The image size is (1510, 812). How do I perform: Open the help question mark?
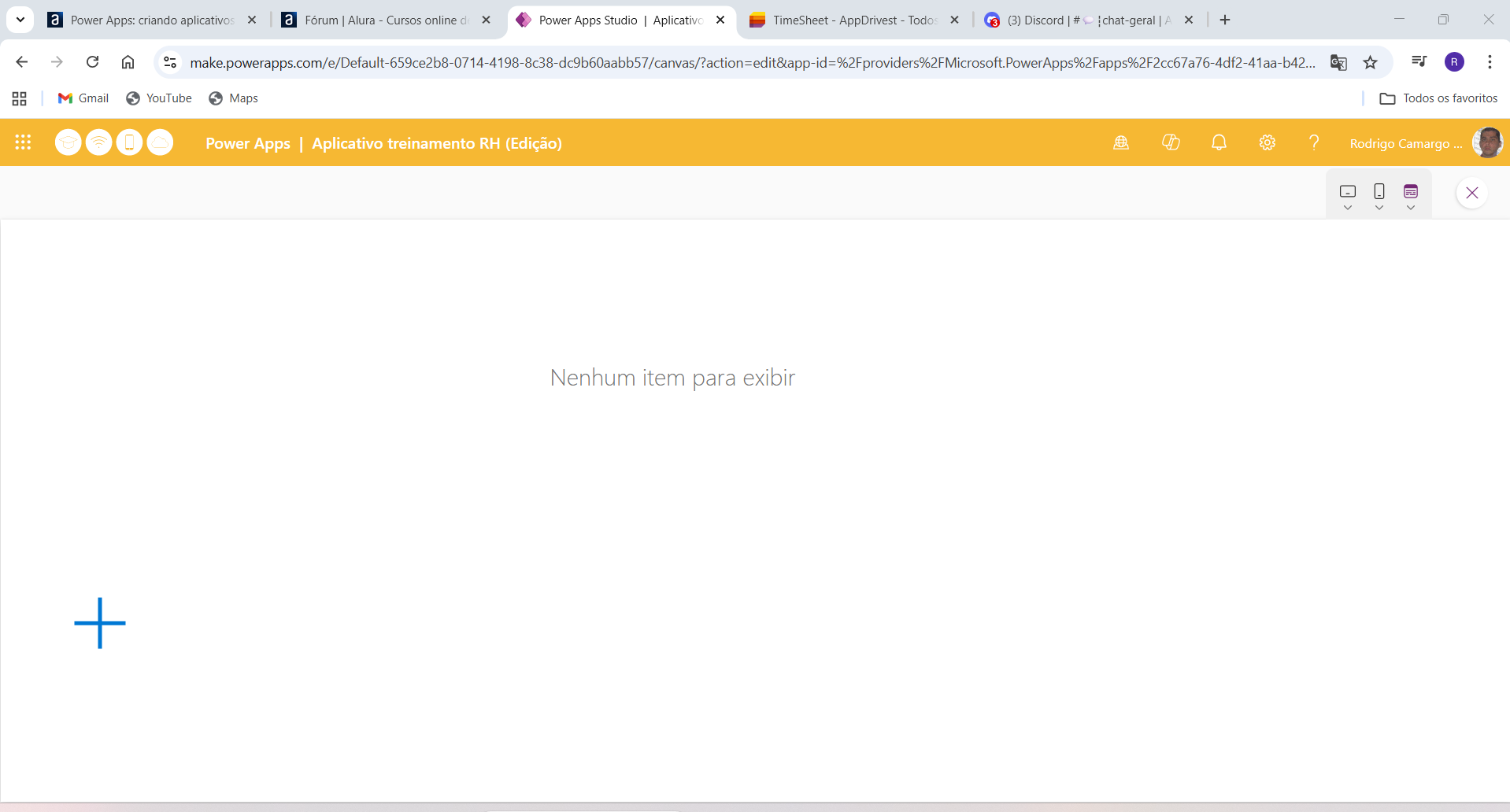point(1314,142)
